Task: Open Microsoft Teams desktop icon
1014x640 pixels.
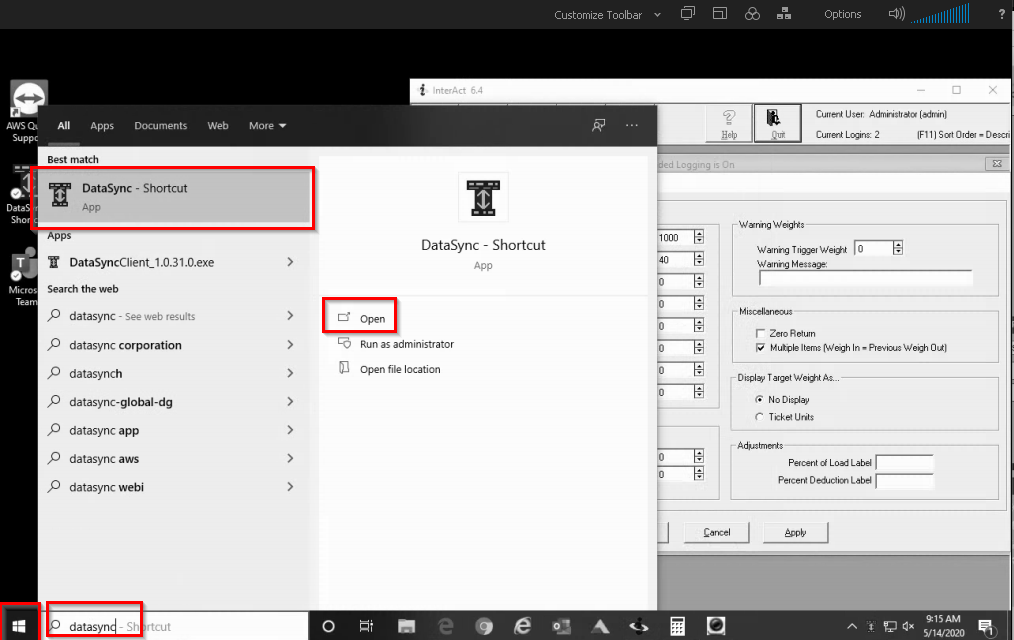Action: coord(23,277)
